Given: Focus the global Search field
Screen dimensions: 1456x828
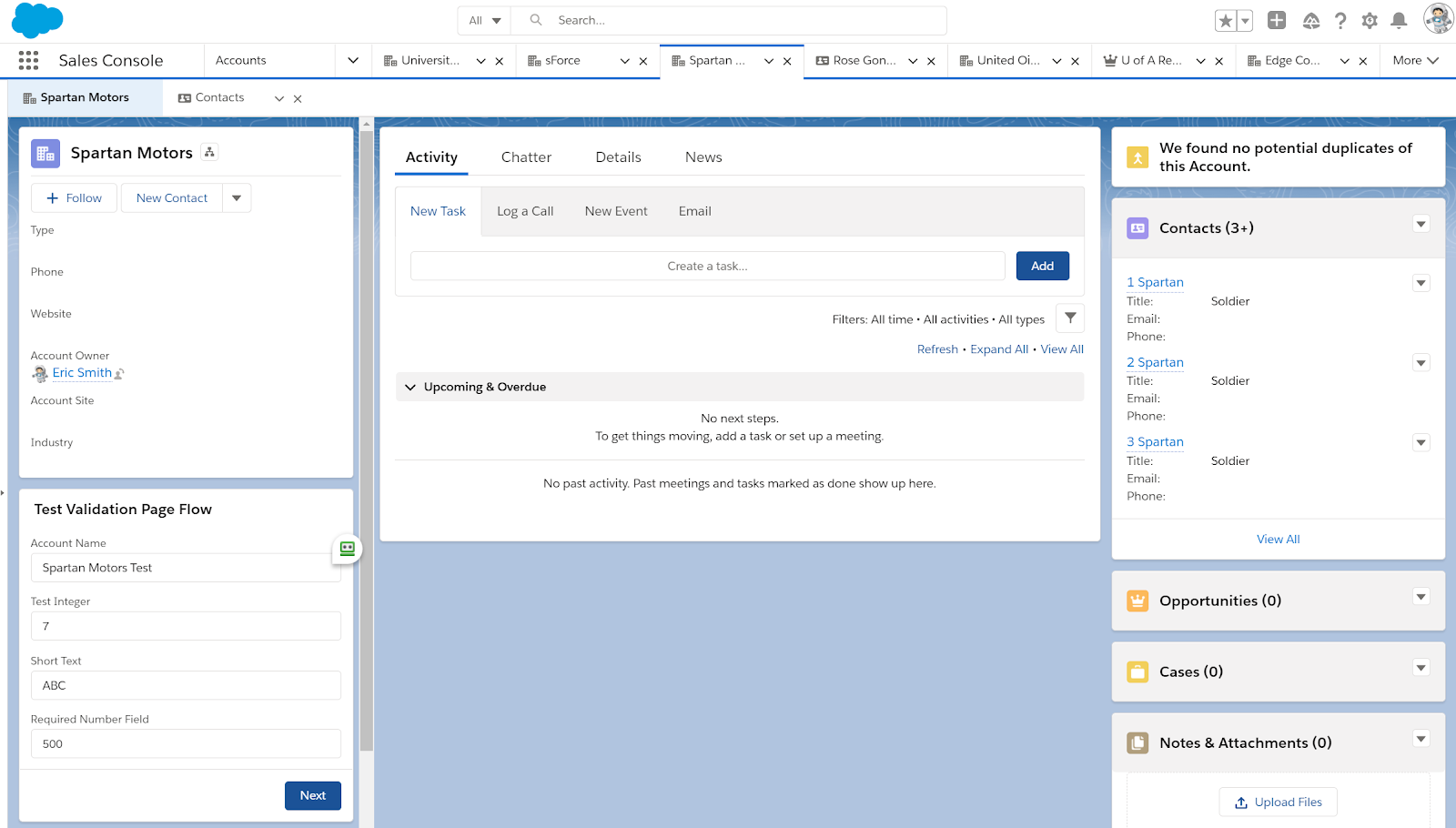Looking at the screenshot, I should coord(729,20).
